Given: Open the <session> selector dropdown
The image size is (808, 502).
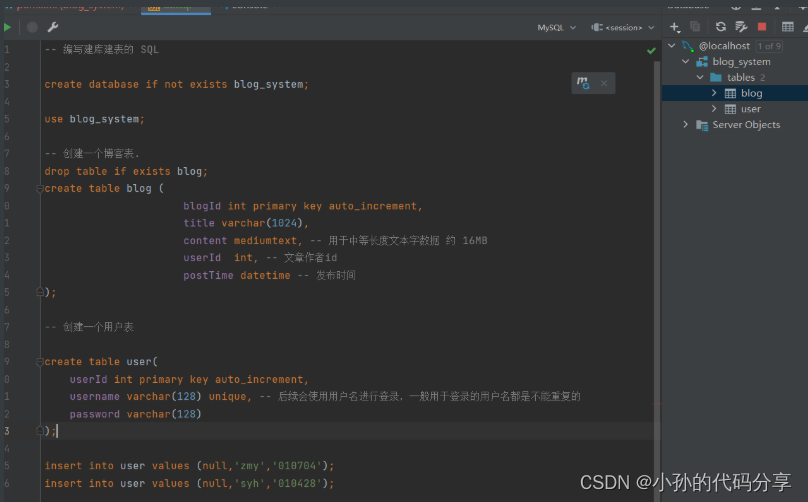Looking at the screenshot, I should click(x=622, y=27).
